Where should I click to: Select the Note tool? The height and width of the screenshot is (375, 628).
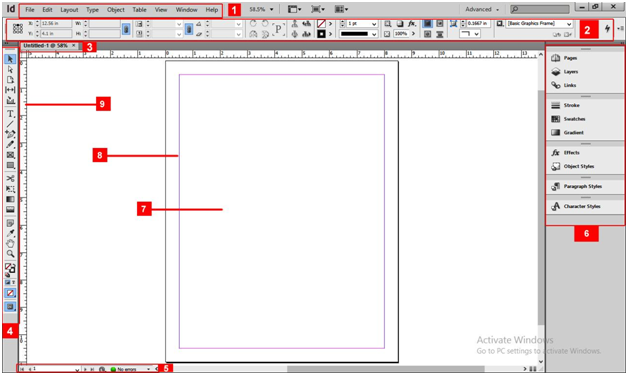click(10, 223)
